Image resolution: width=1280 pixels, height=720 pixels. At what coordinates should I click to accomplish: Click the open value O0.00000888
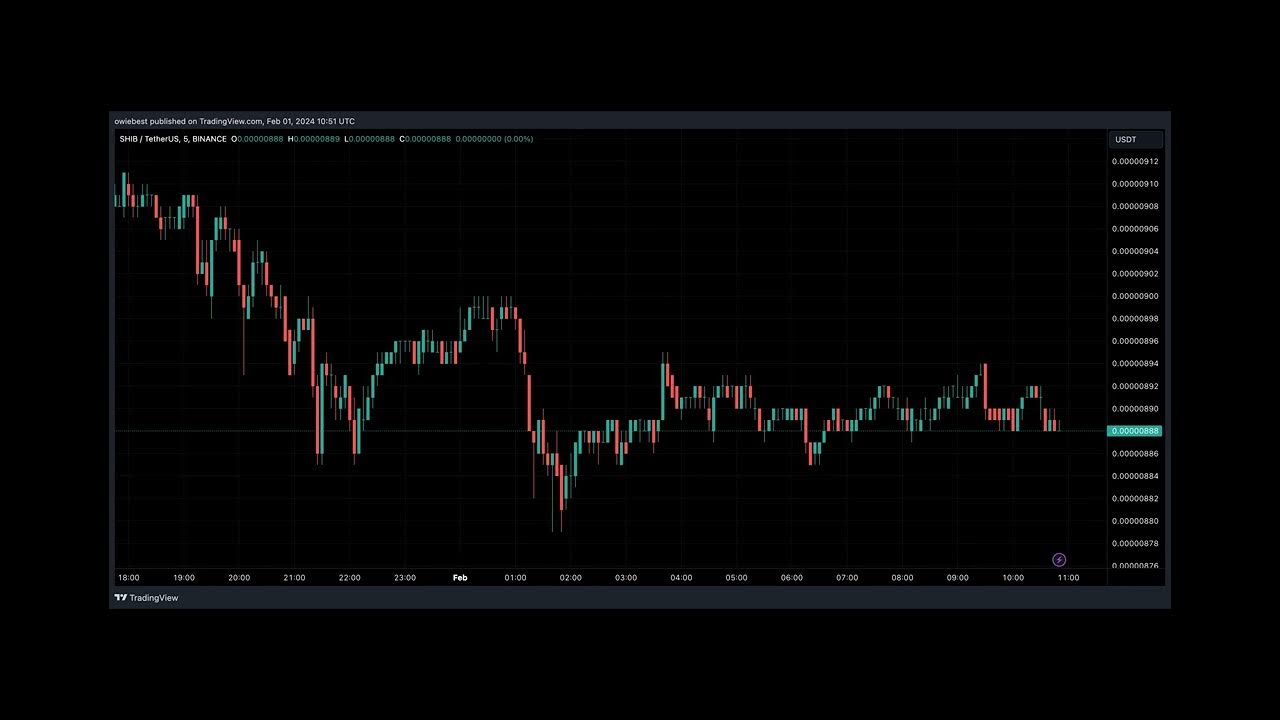[257, 139]
